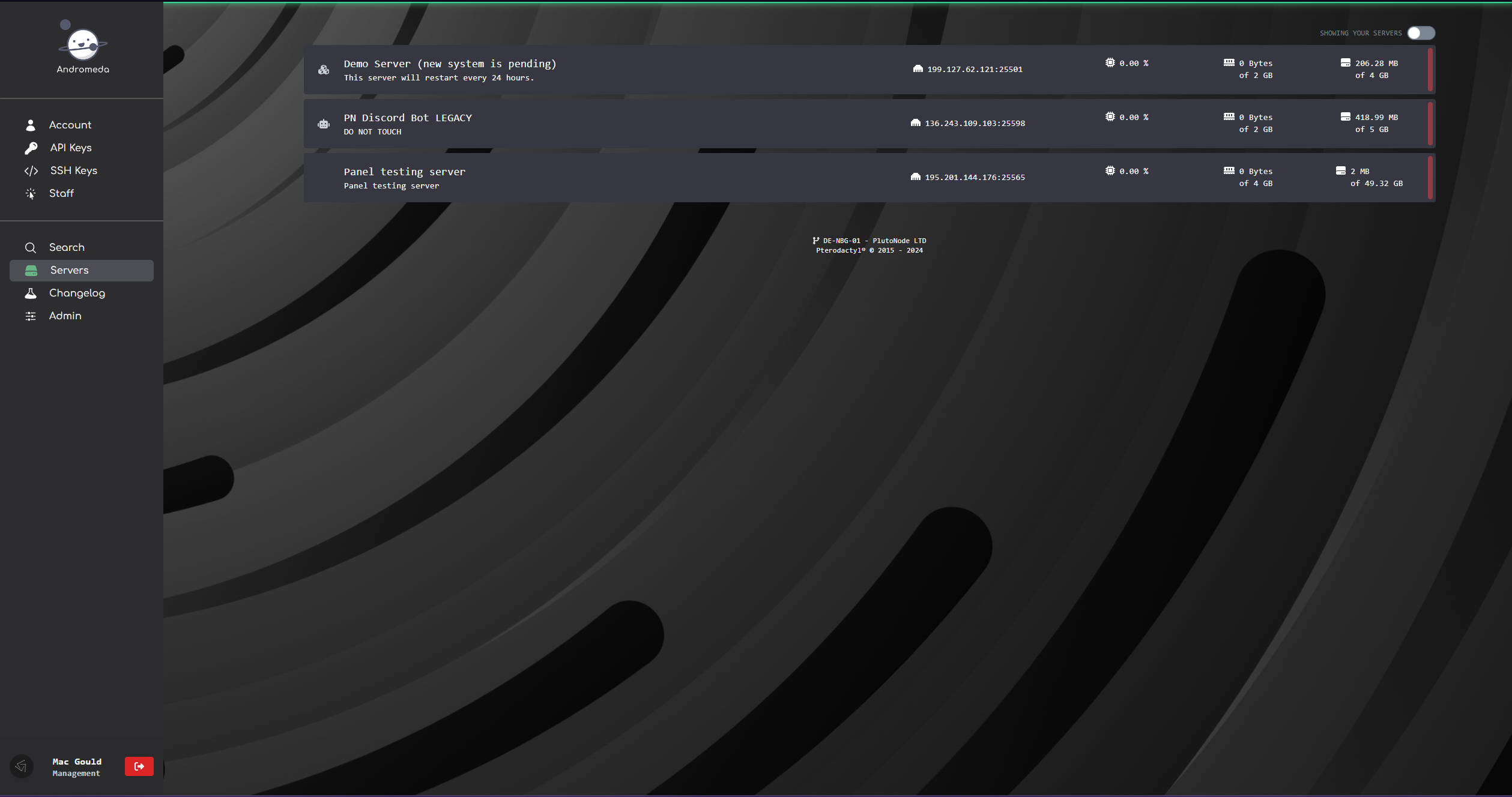Click the network icon beside 136.243.109.103:25598
The height and width of the screenshot is (797, 1512).
coord(916,123)
